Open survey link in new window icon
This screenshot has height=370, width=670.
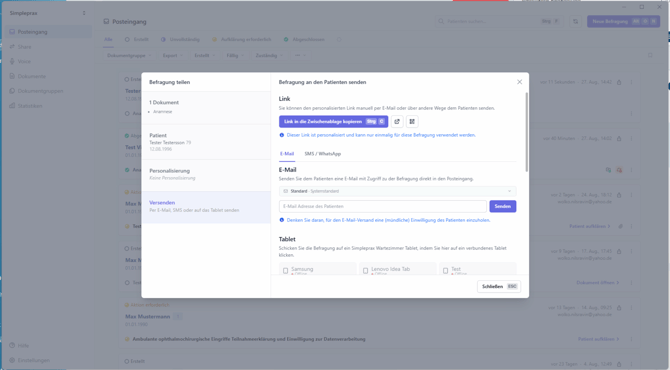tap(397, 121)
